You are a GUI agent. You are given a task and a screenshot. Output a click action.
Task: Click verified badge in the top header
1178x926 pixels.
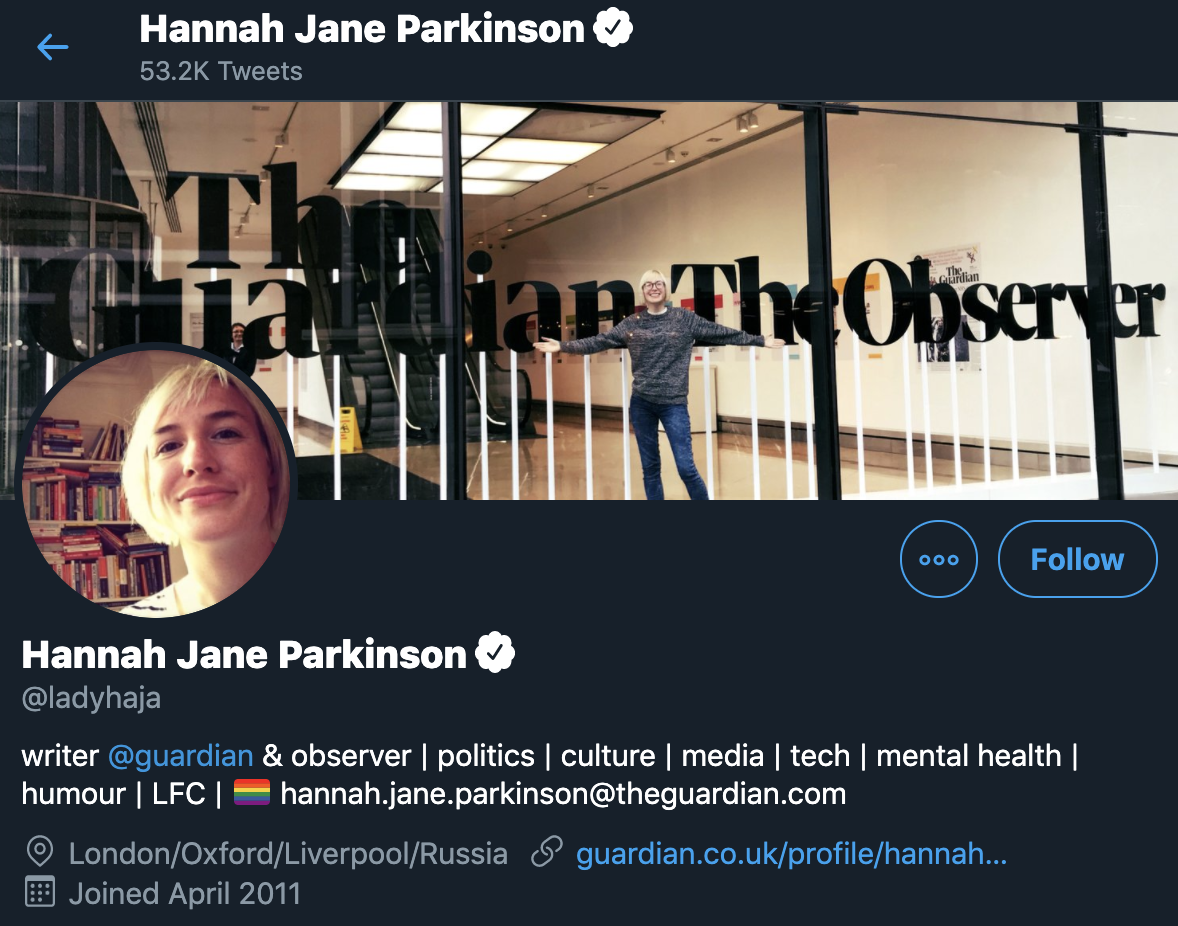[x=612, y=28]
